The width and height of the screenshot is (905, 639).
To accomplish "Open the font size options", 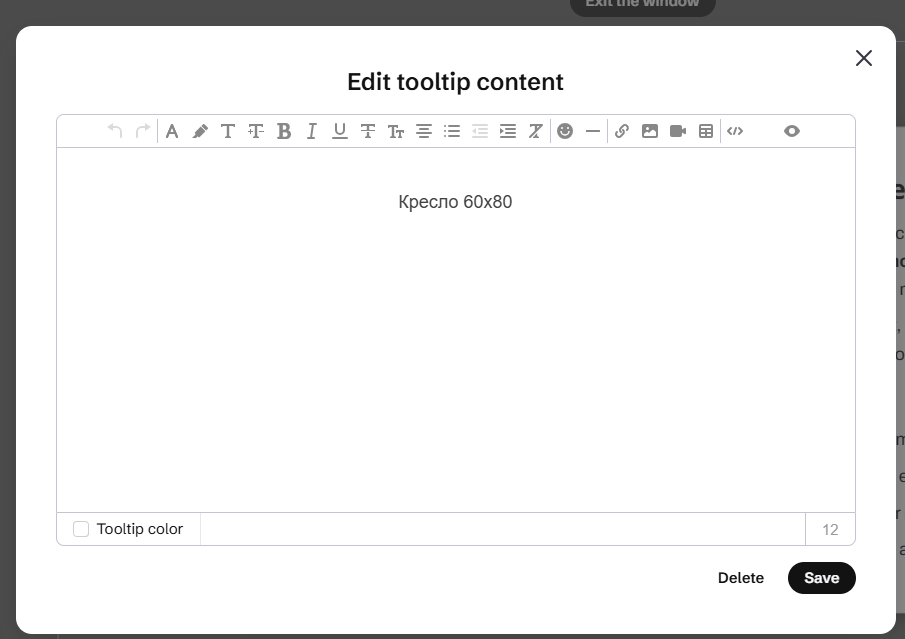I will click(395, 132).
